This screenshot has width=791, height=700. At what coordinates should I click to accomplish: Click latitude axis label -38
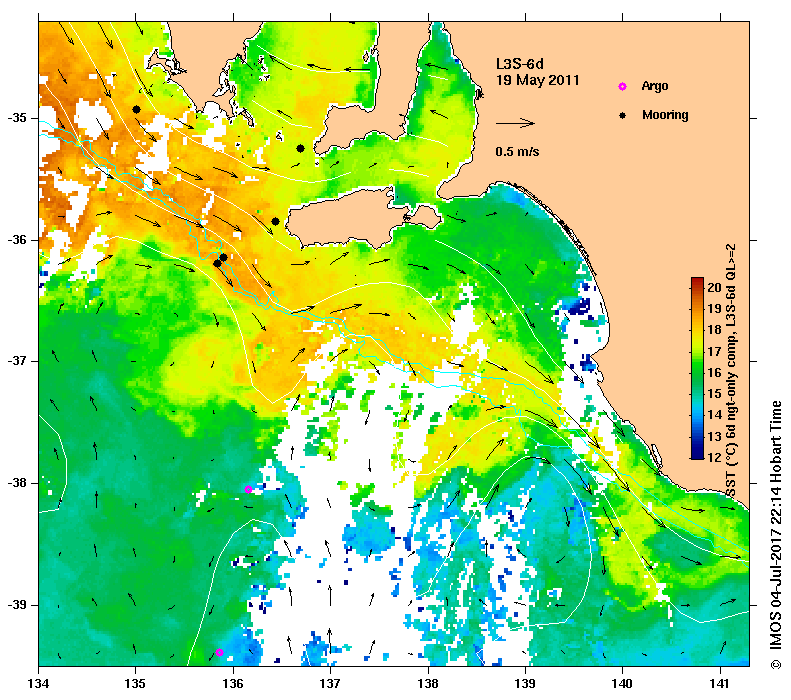pyautogui.click(x=16, y=483)
